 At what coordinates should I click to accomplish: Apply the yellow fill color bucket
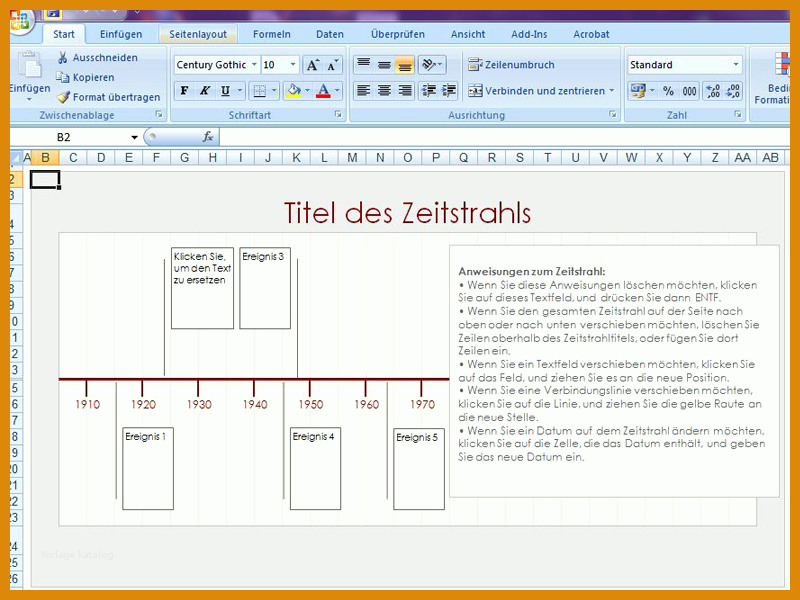click(x=294, y=91)
